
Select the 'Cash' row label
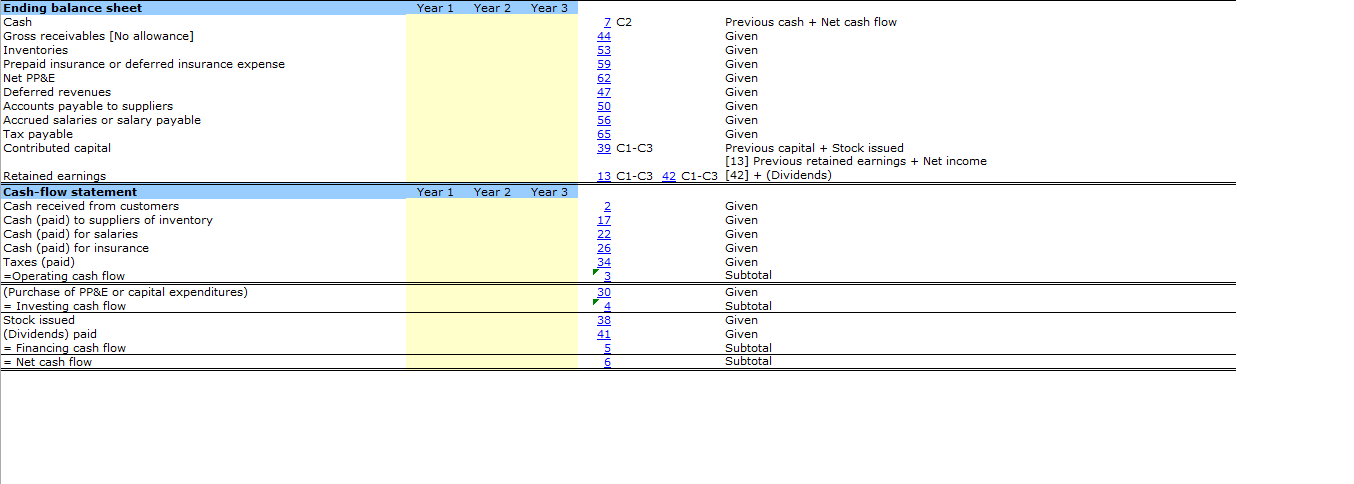pyautogui.click(x=18, y=22)
